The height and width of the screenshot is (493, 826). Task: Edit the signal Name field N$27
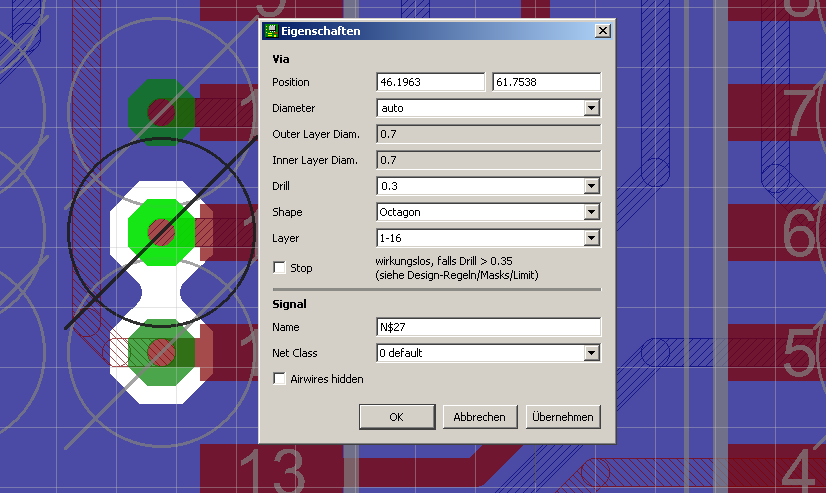click(x=488, y=327)
